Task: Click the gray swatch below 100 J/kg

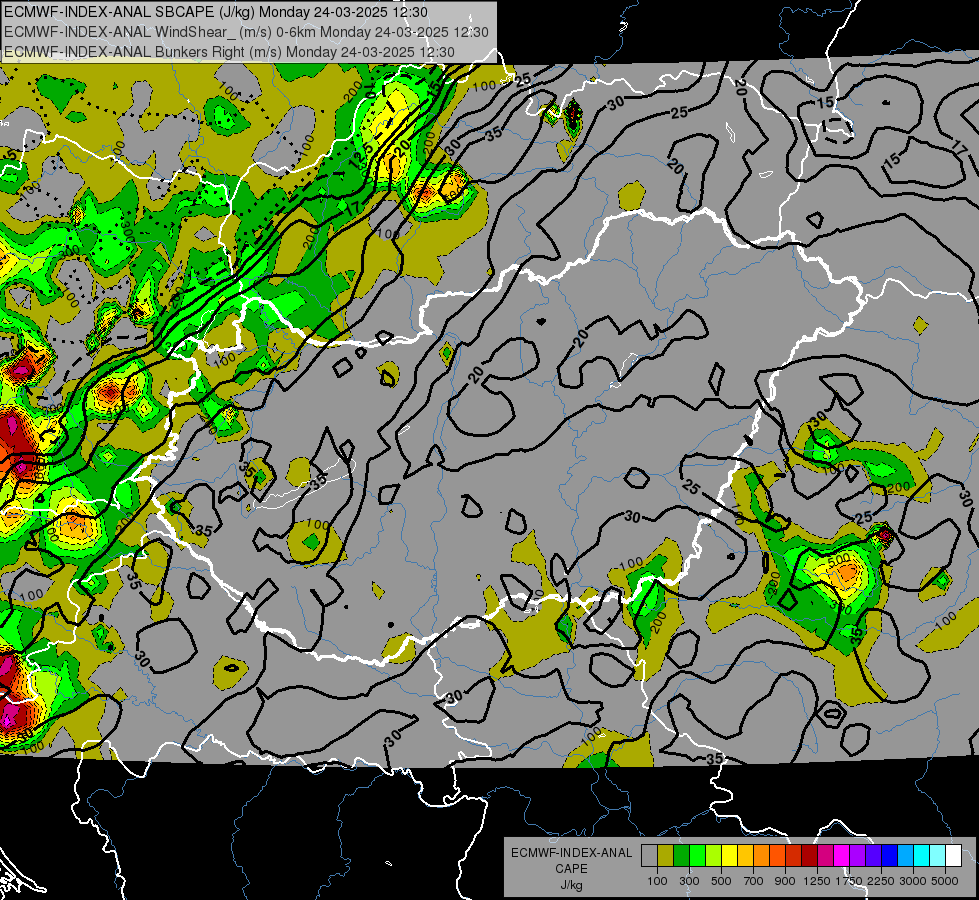Action: click(649, 856)
